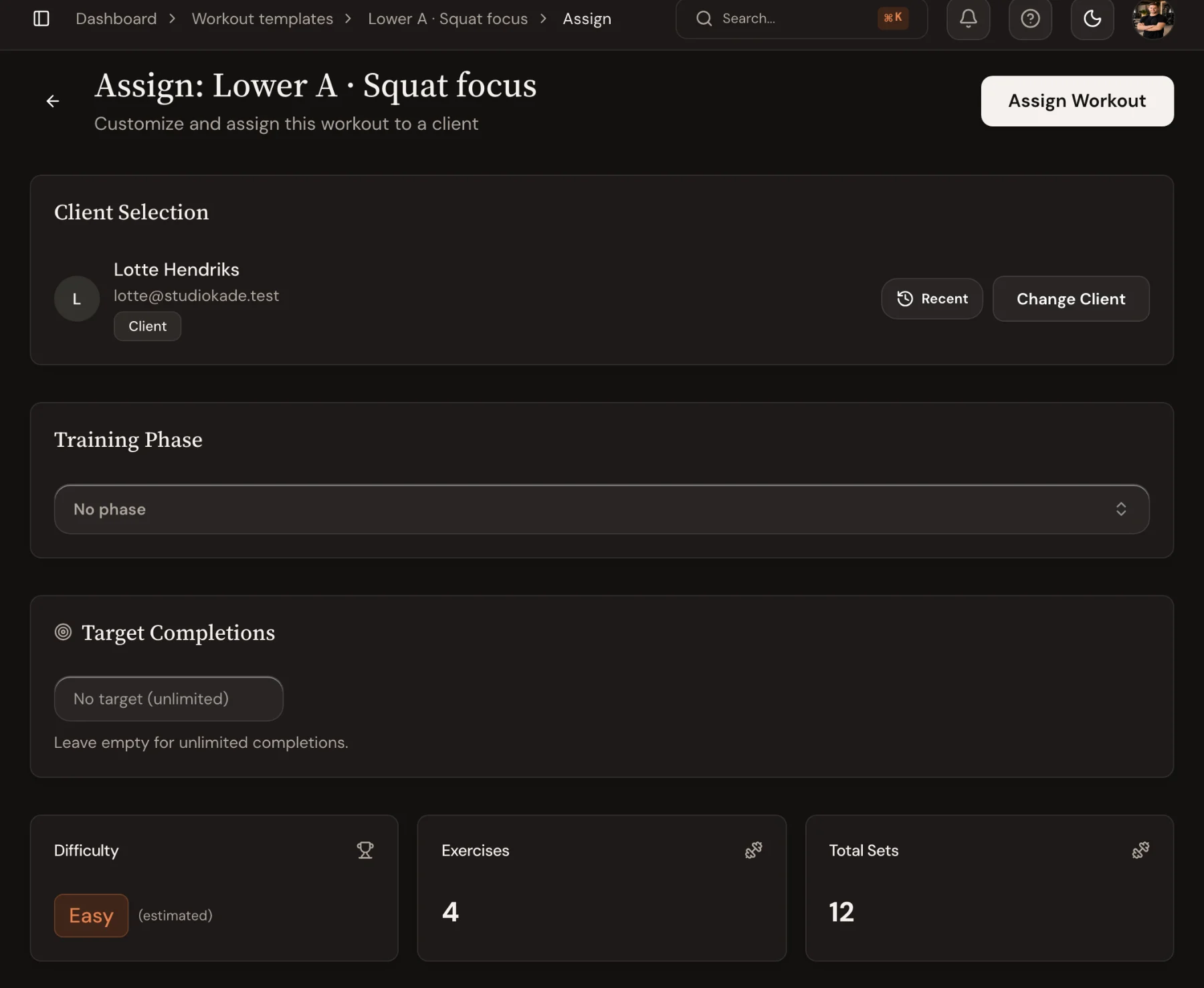Viewport: 1204px width, 988px height.
Task: Click the dumbbell icon in Exercises card
Action: pyautogui.click(x=753, y=850)
